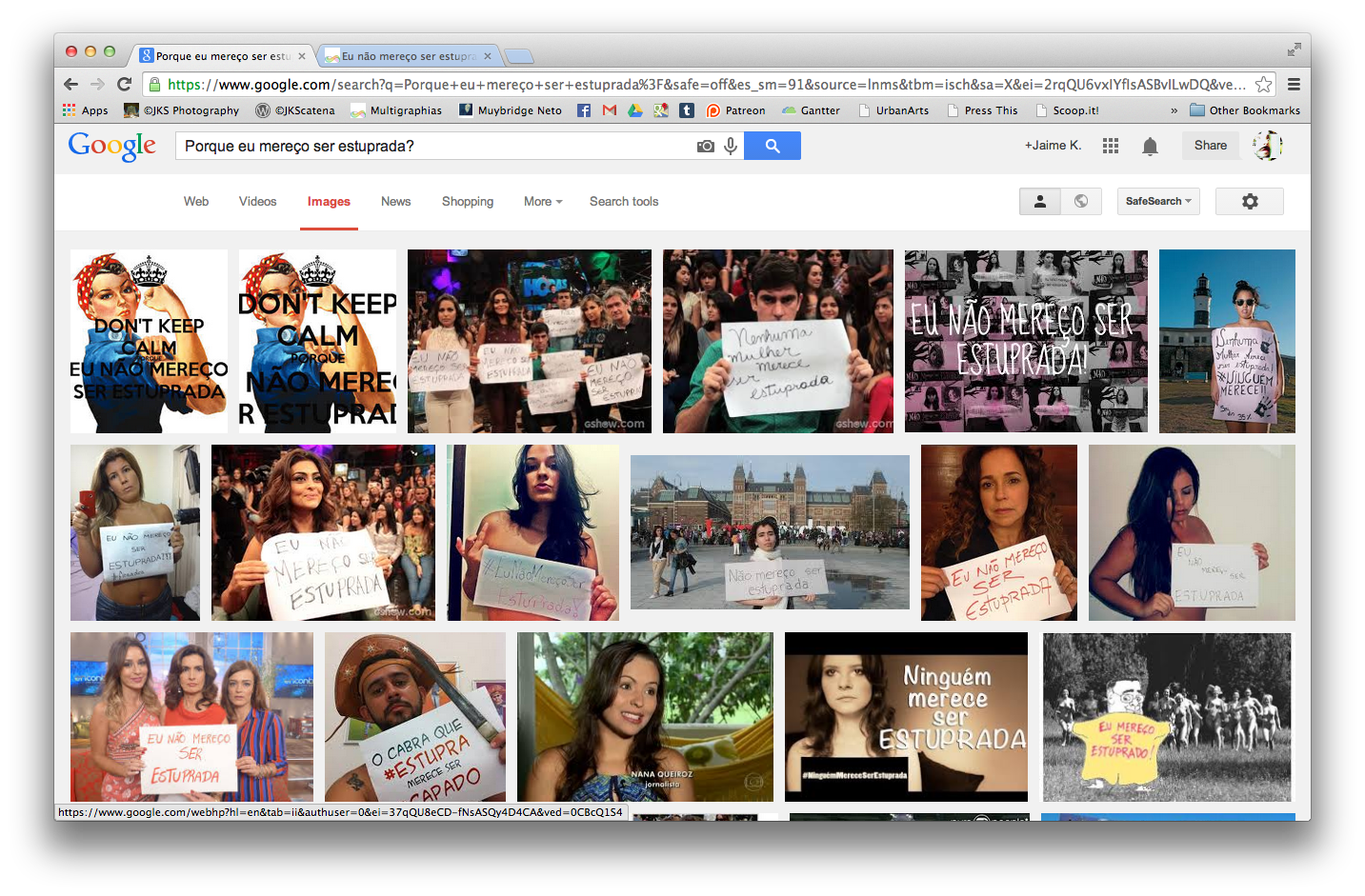Open the Rijksmuseum square photo thumbnail
This screenshot has width=1365, height=896.
(x=770, y=531)
